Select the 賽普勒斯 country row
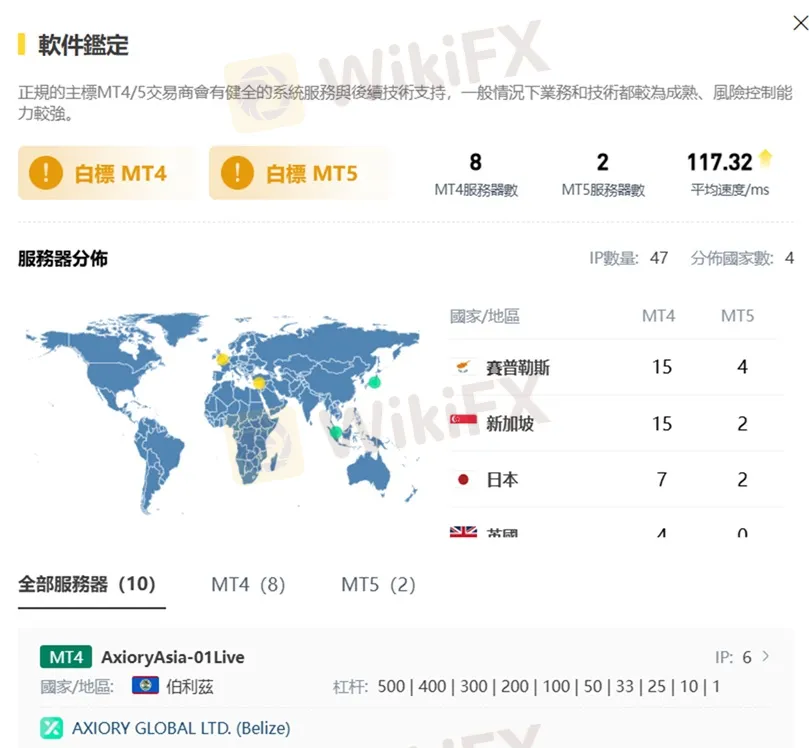The height and width of the screenshot is (748, 809). click(617, 367)
